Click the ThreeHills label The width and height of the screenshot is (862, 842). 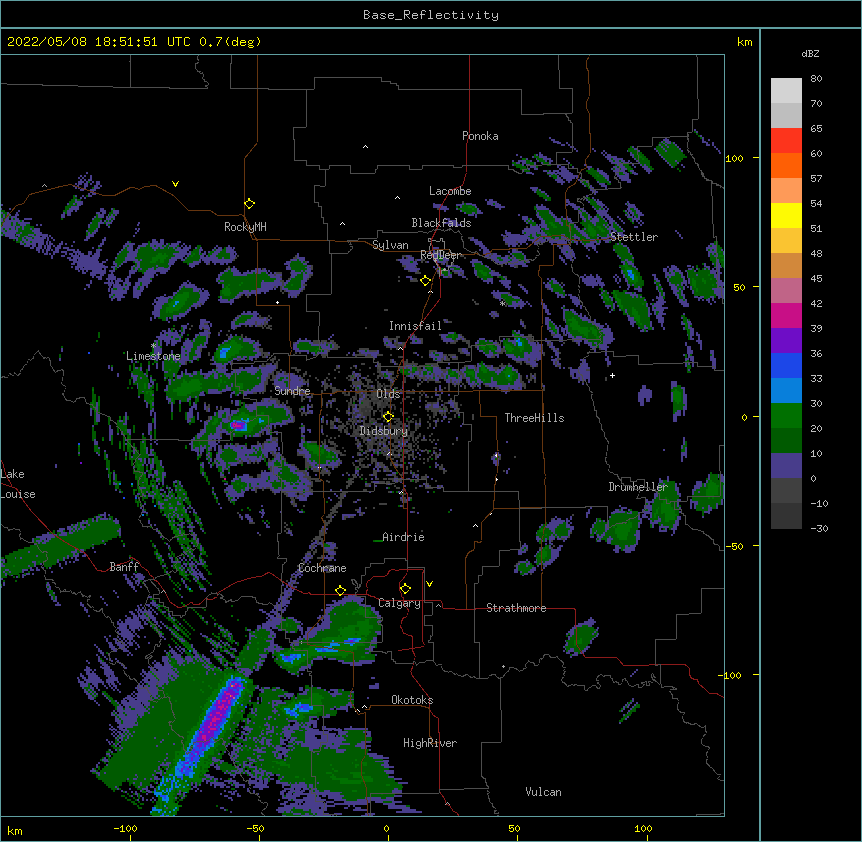(x=534, y=418)
